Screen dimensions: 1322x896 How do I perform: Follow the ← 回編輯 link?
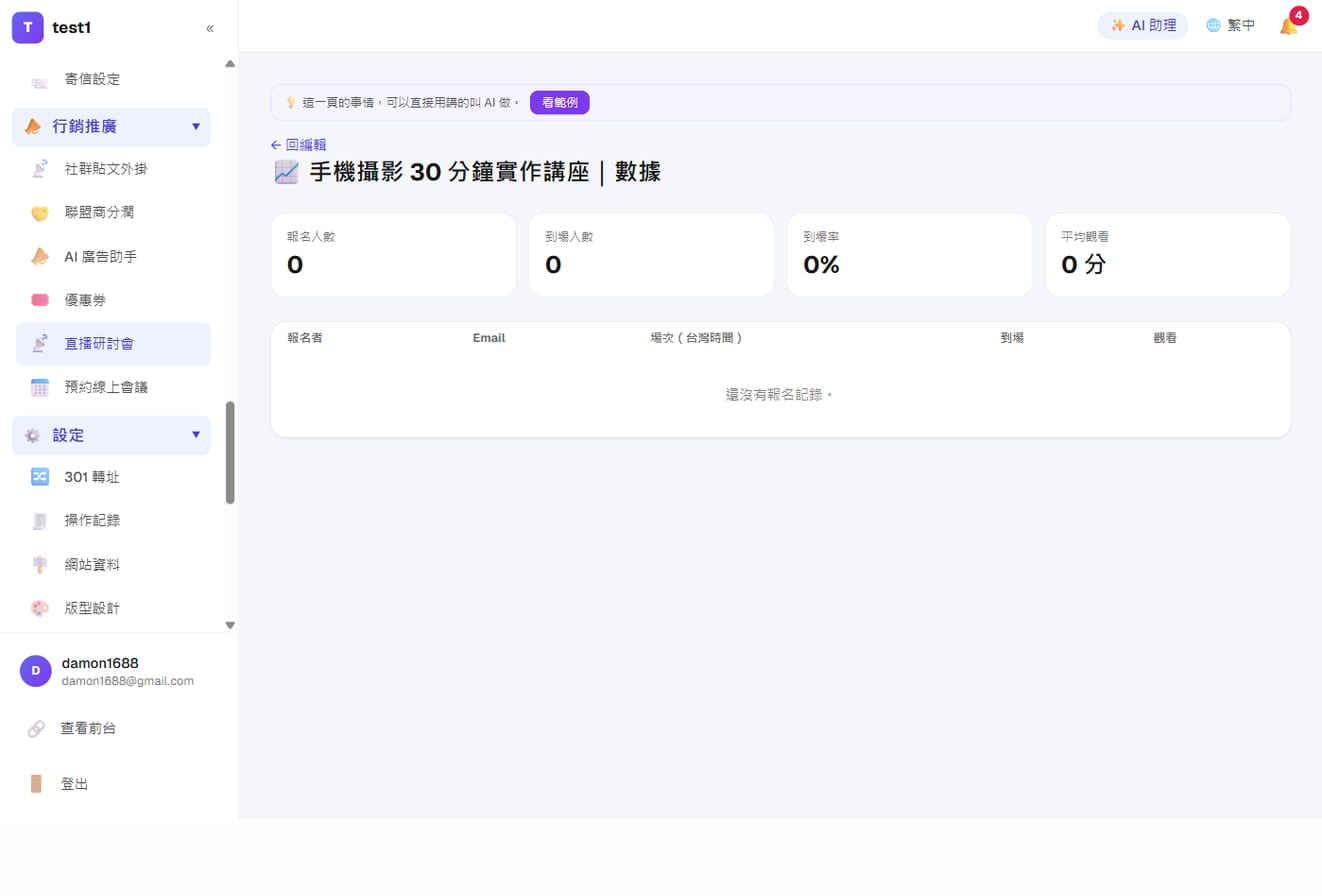298,145
